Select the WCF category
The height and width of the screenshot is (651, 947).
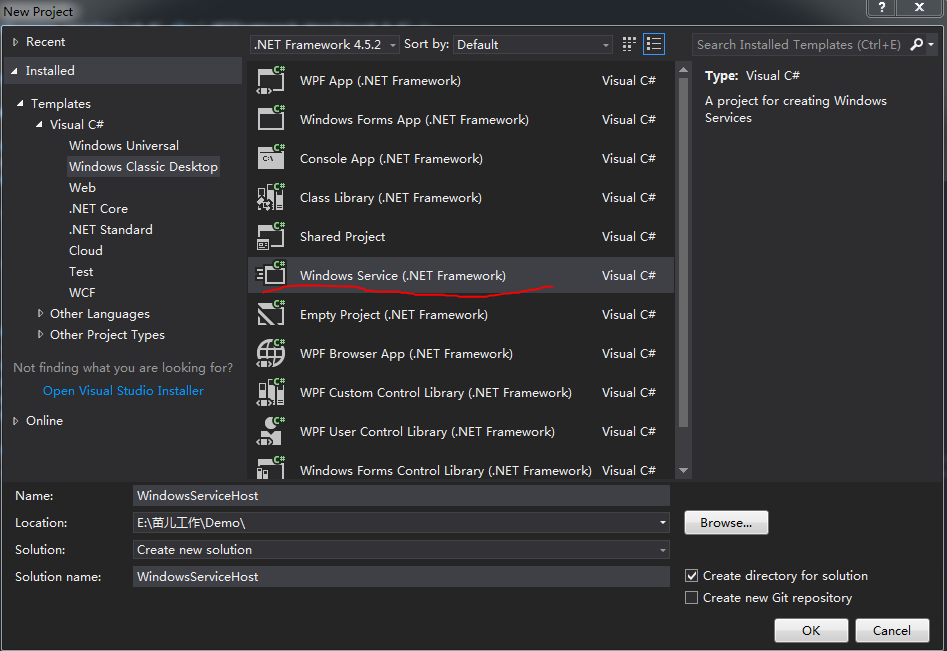[82, 293]
